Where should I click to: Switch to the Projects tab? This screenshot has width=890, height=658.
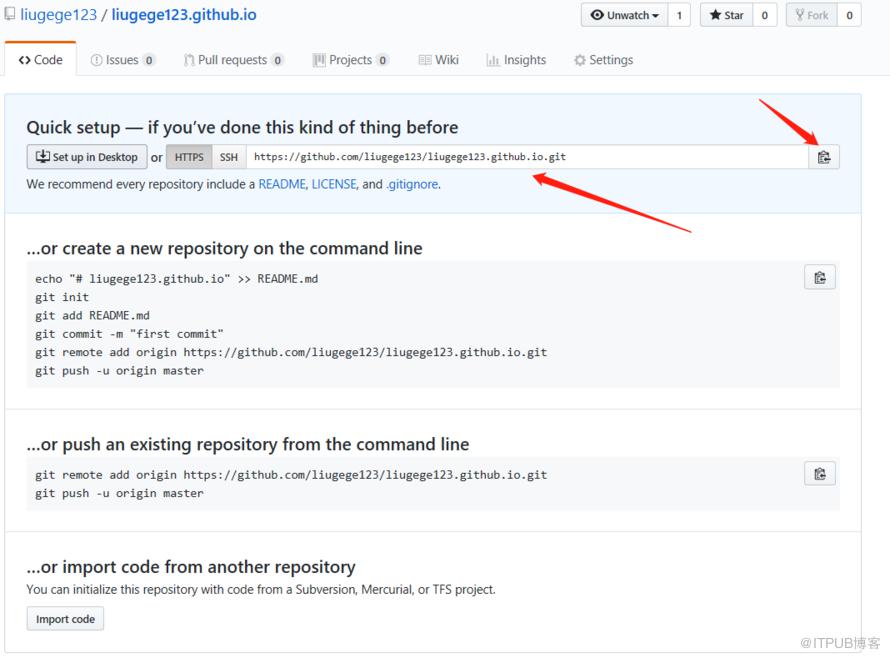point(351,60)
